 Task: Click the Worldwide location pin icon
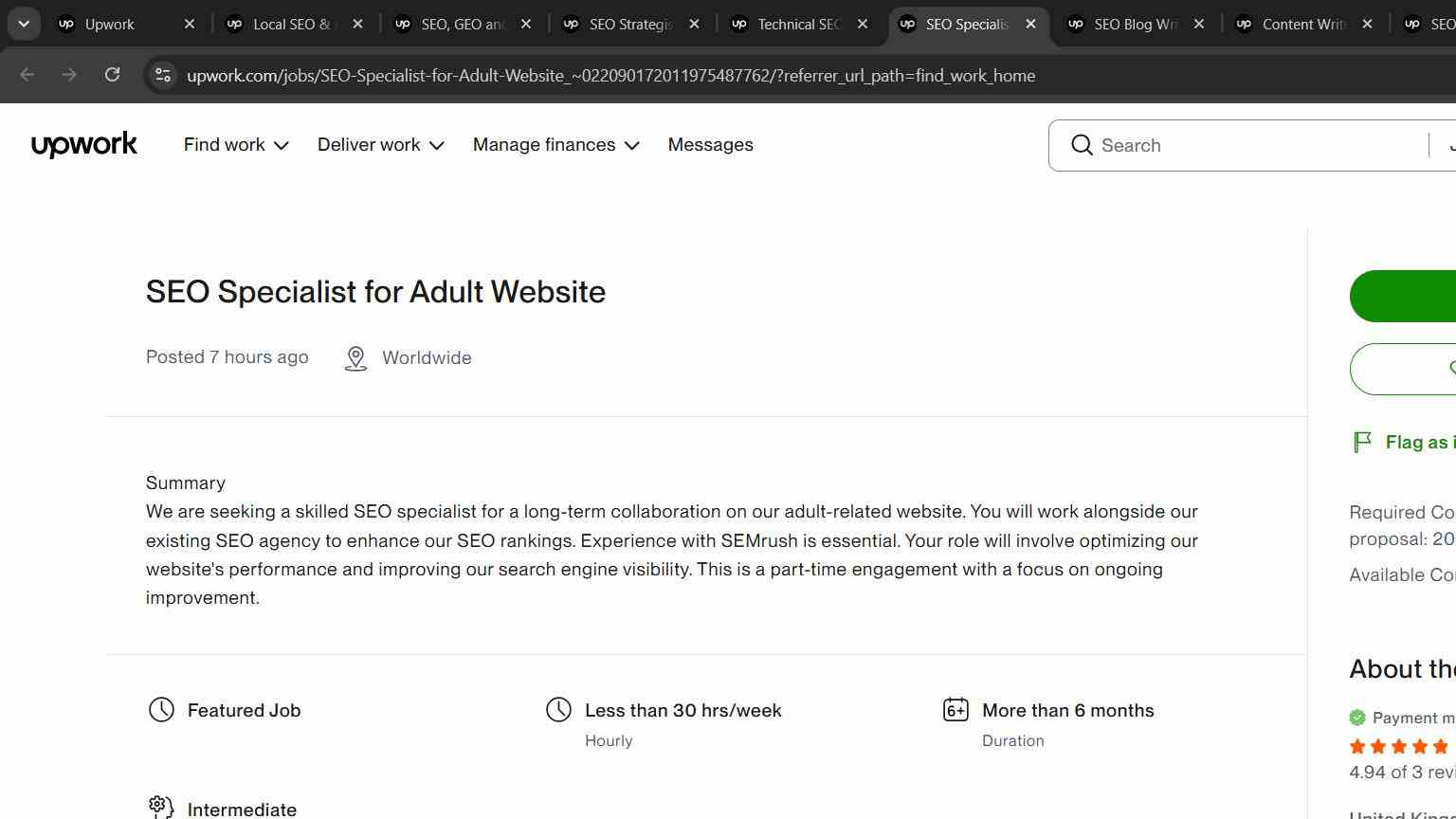(x=355, y=358)
